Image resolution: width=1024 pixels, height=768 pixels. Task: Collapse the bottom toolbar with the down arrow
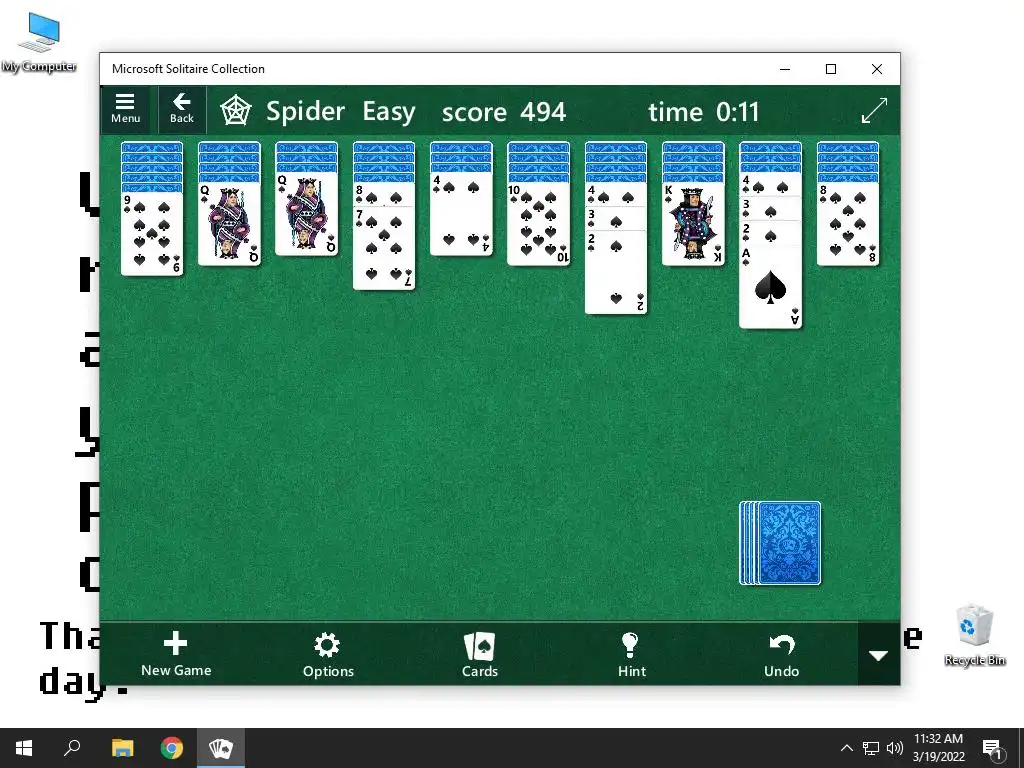pyautogui.click(x=878, y=654)
